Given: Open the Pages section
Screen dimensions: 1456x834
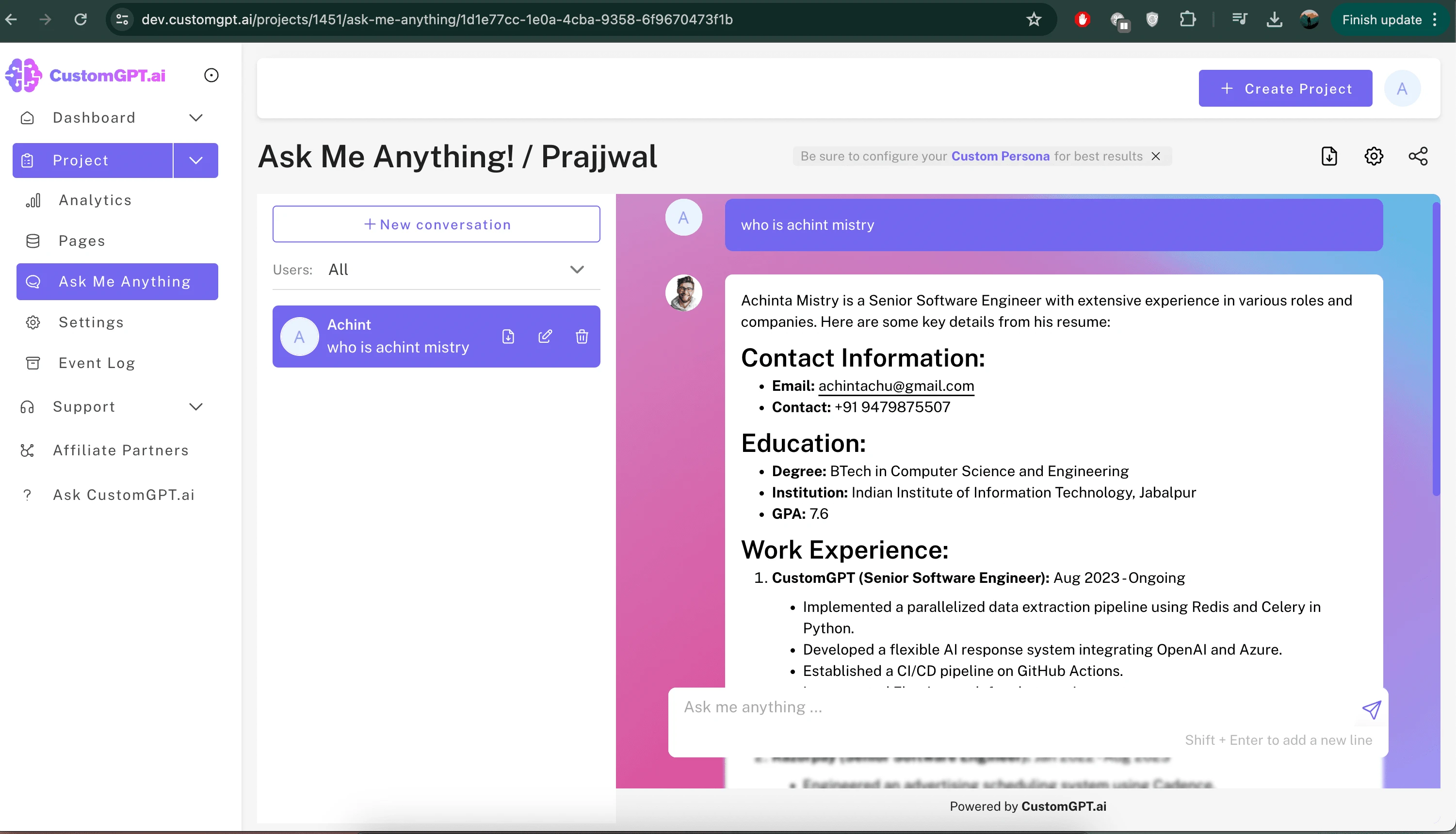Looking at the screenshot, I should click(x=82, y=241).
